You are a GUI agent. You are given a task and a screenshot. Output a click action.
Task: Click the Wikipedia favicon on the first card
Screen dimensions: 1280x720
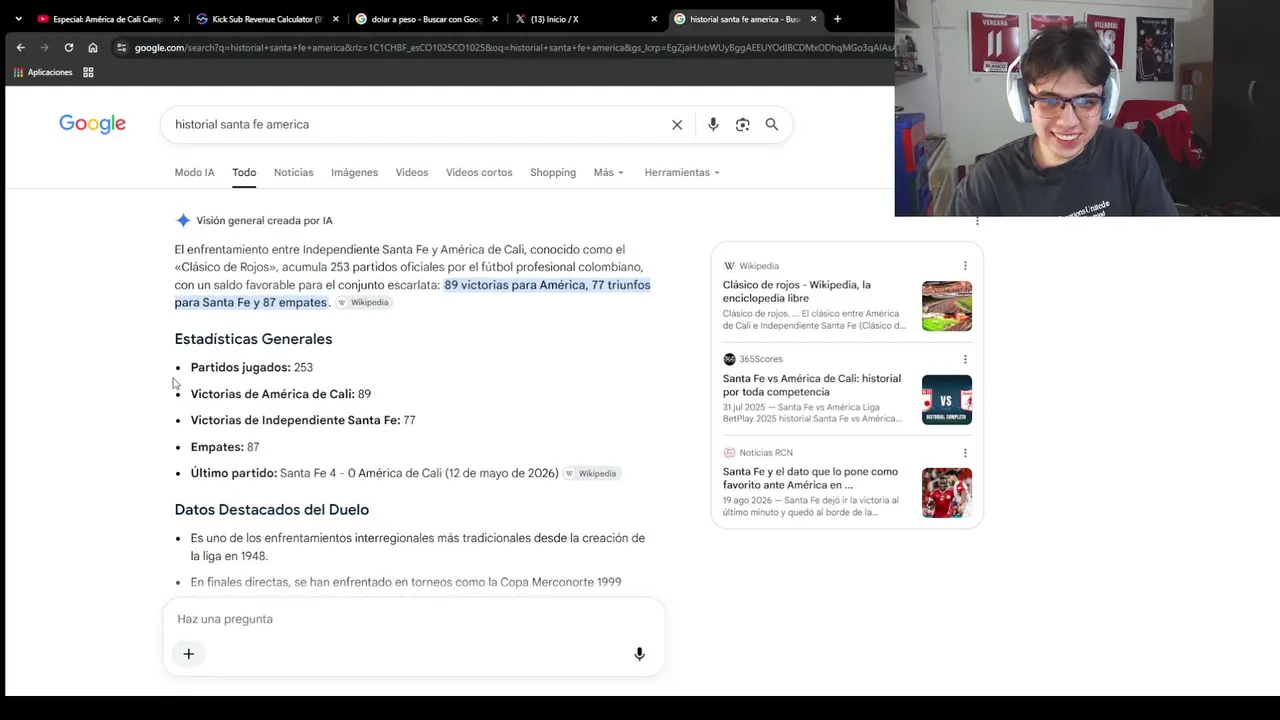coord(729,266)
